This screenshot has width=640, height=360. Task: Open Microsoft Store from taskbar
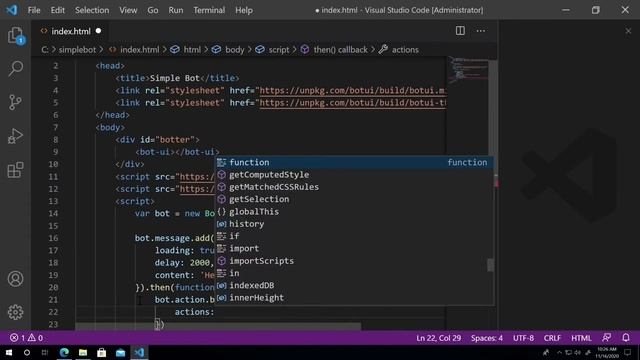point(102,353)
